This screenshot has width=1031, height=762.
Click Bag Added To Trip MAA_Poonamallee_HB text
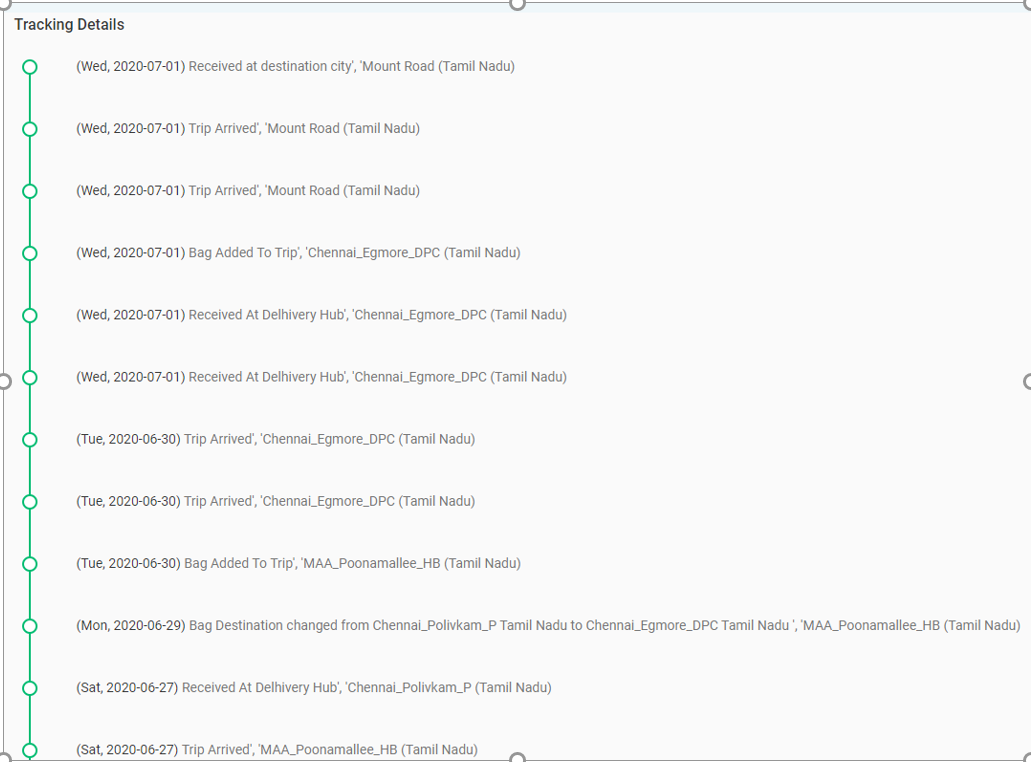[298, 564]
